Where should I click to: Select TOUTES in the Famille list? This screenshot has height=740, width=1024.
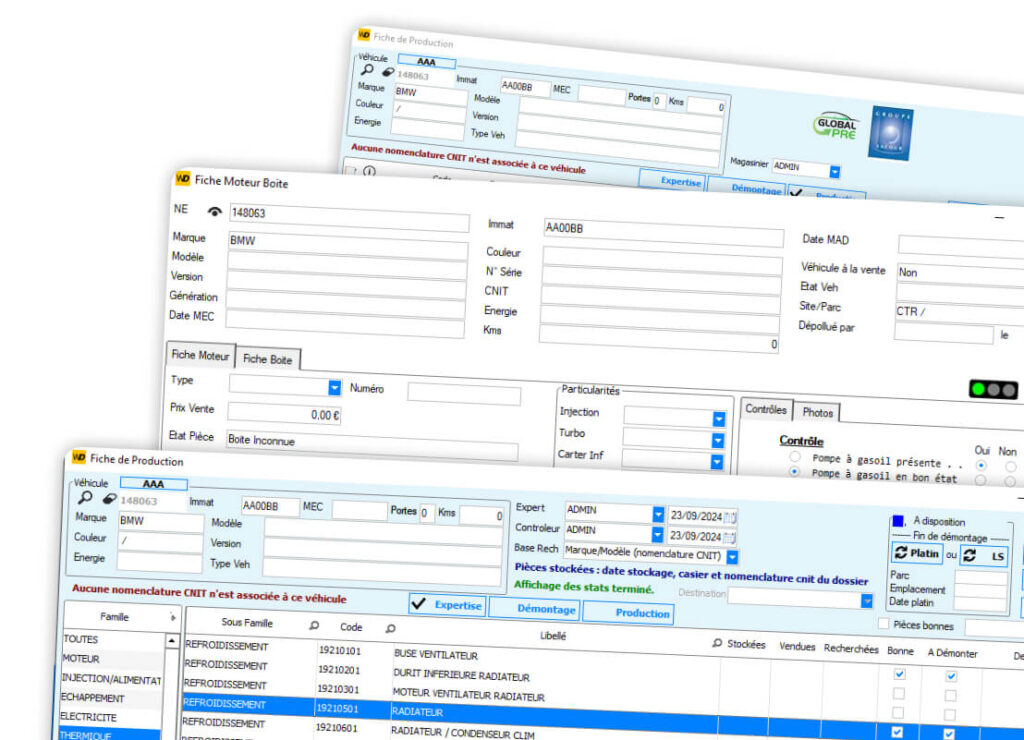(x=112, y=640)
